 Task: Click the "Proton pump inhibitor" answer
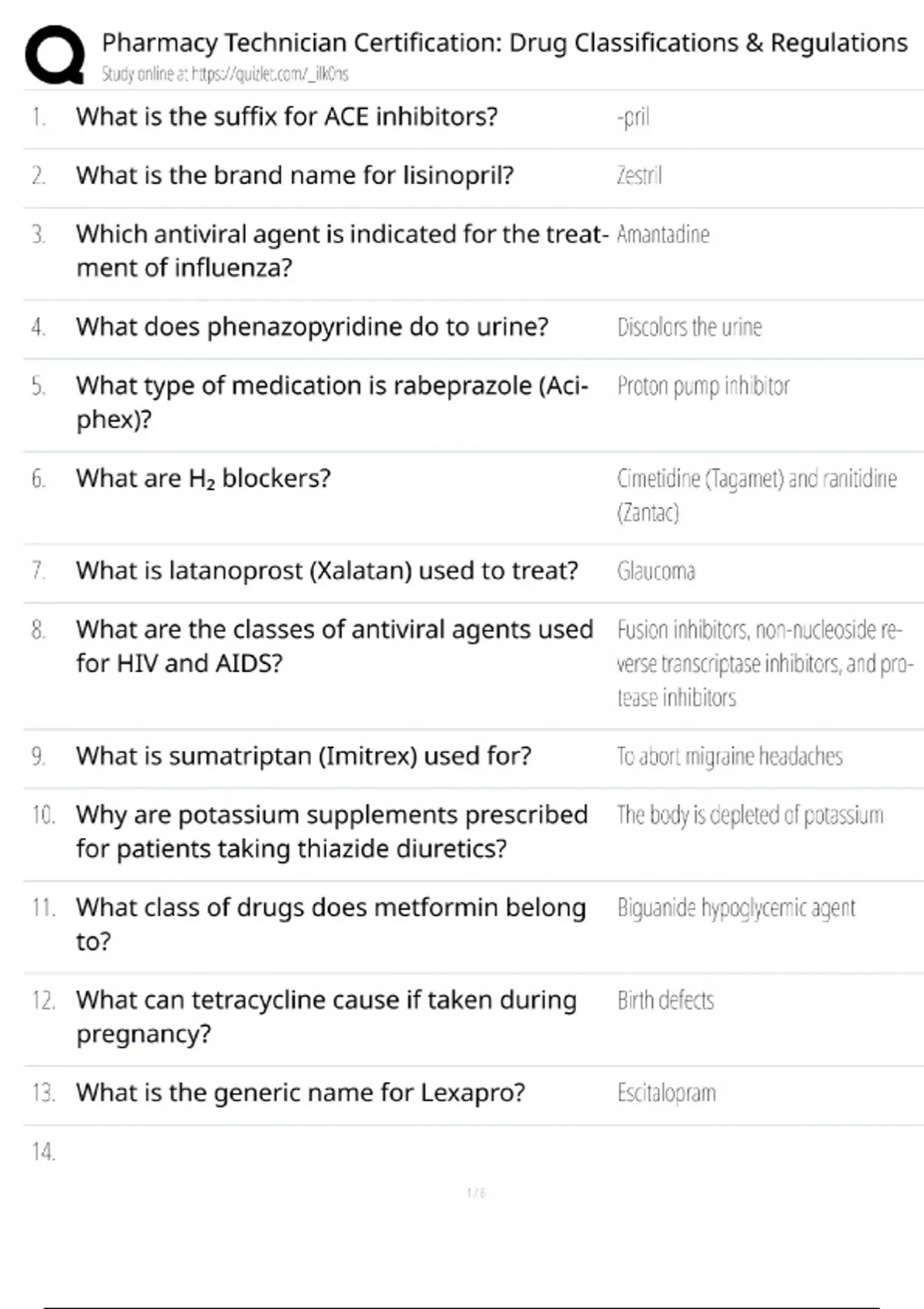703,386
